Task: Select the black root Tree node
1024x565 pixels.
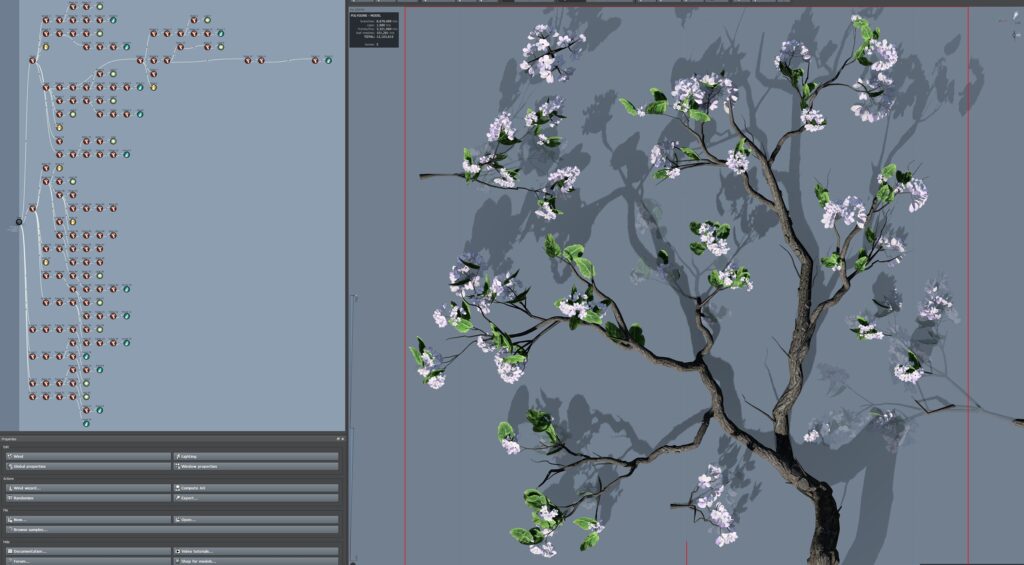Action: tap(19, 222)
